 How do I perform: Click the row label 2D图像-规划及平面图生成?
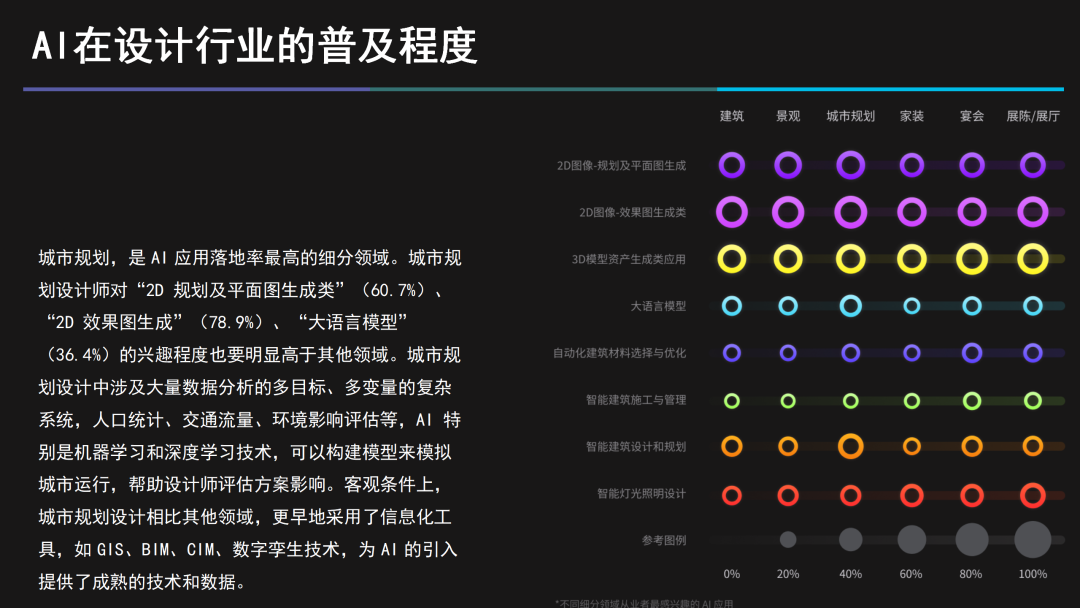(621, 165)
